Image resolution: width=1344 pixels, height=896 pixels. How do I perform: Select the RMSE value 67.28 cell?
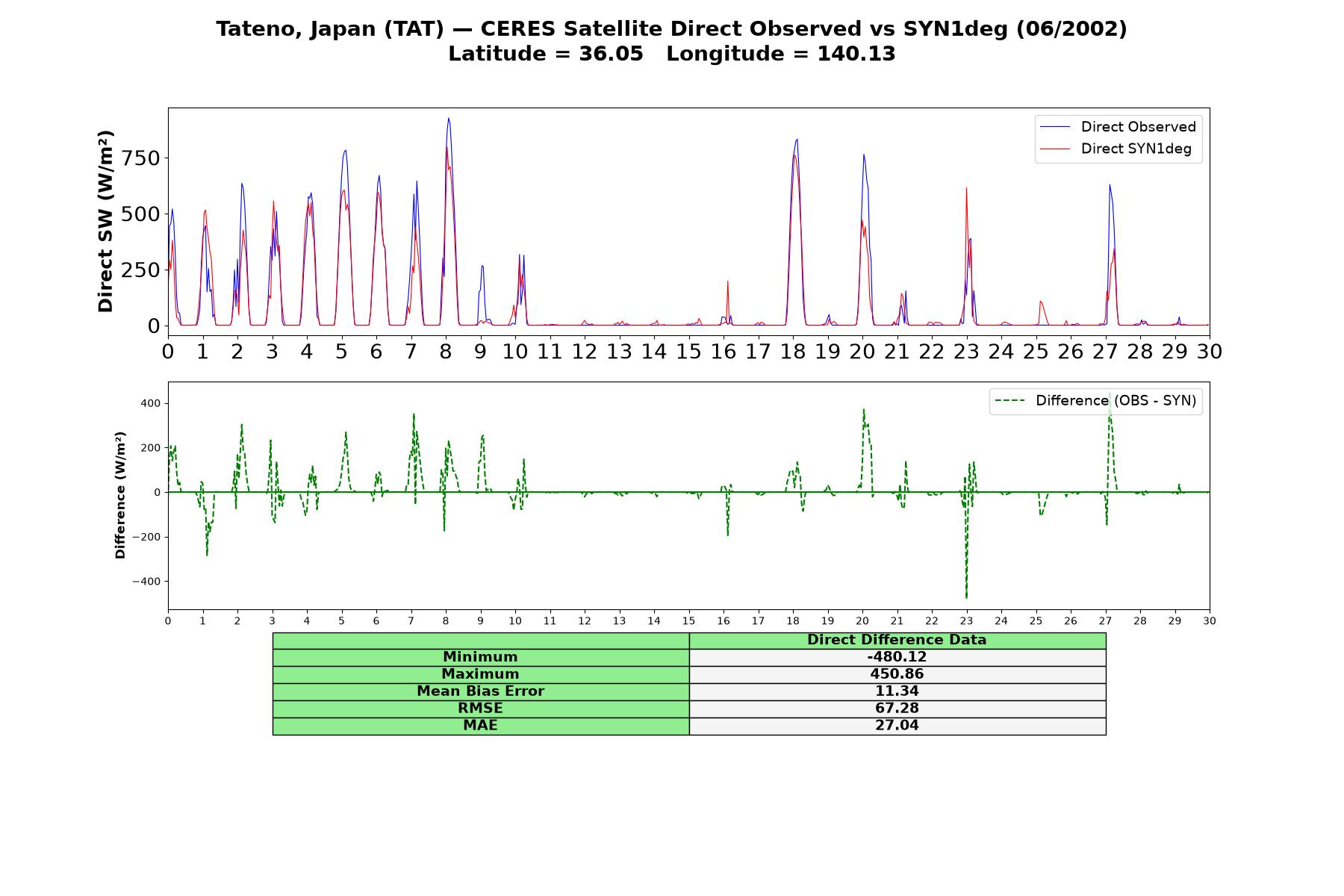(897, 709)
